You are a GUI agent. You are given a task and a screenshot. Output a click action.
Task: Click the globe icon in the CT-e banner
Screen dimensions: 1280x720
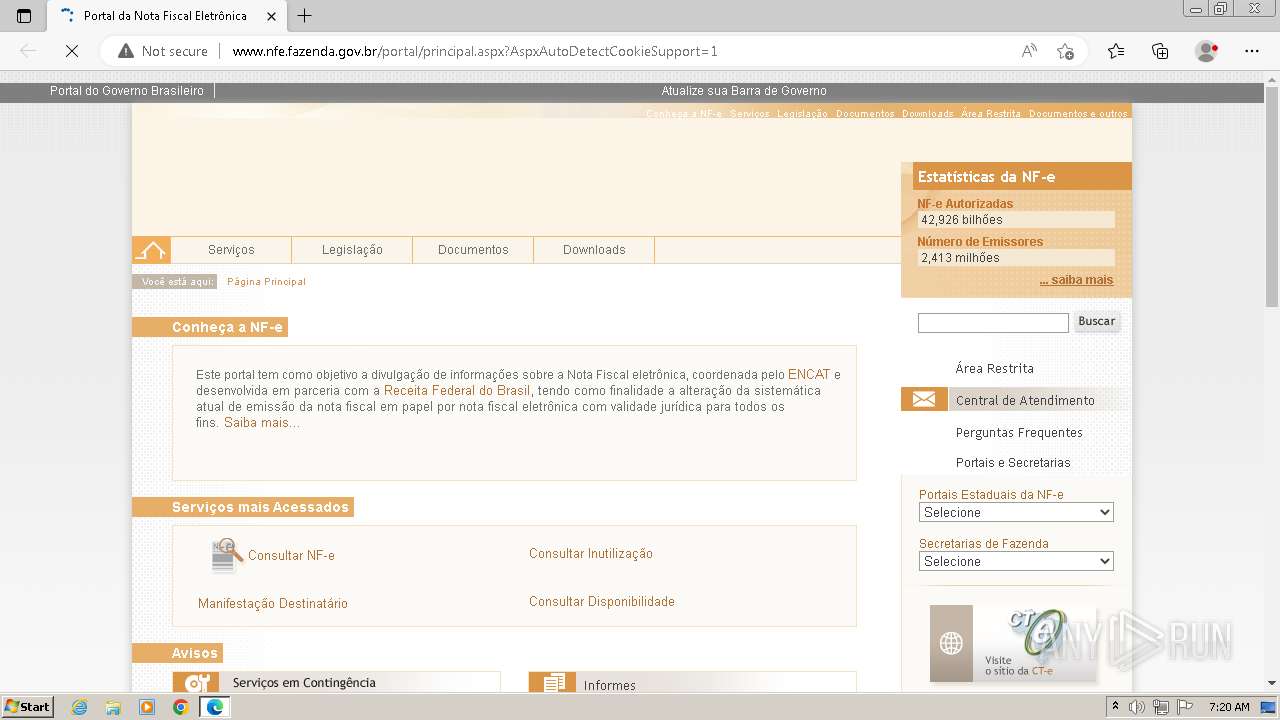pyautogui.click(x=951, y=643)
